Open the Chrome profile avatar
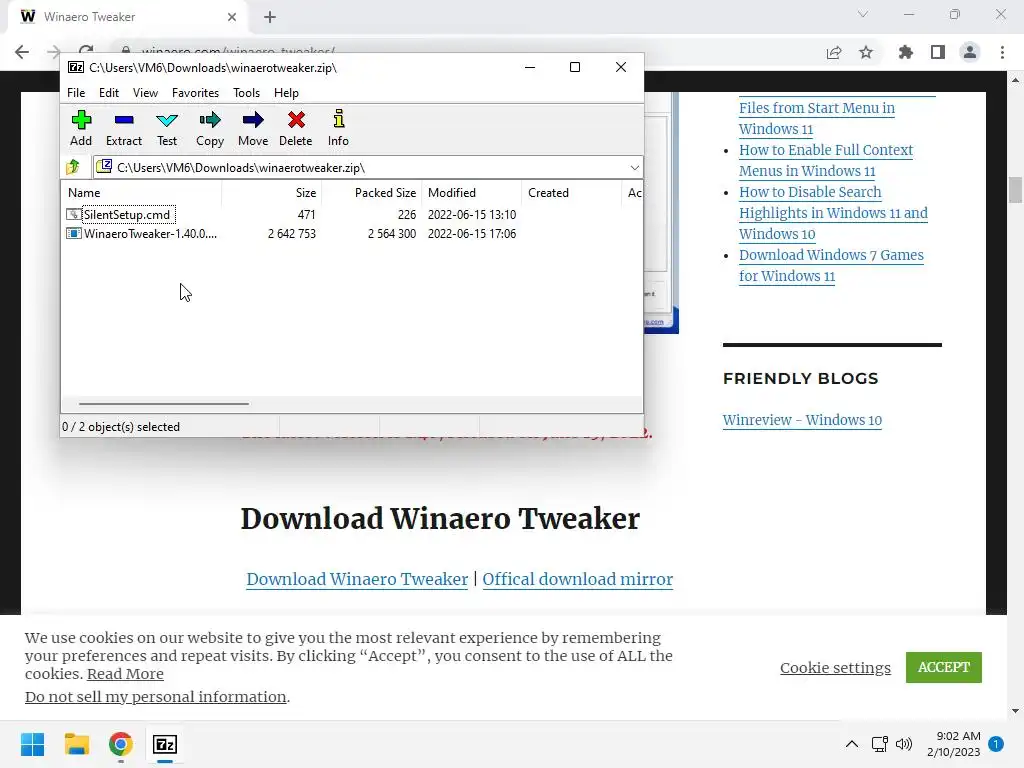This screenshot has width=1024, height=768. pyautogui.click(x=970, y=52)
